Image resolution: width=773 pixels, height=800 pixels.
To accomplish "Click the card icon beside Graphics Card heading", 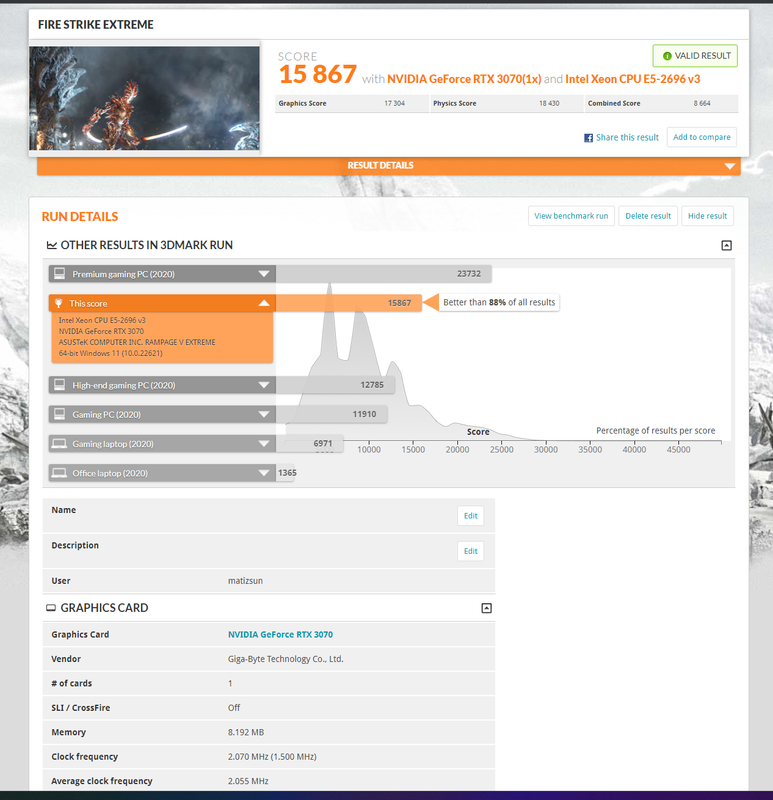I will pyautogui.click(x=51, y=608).
